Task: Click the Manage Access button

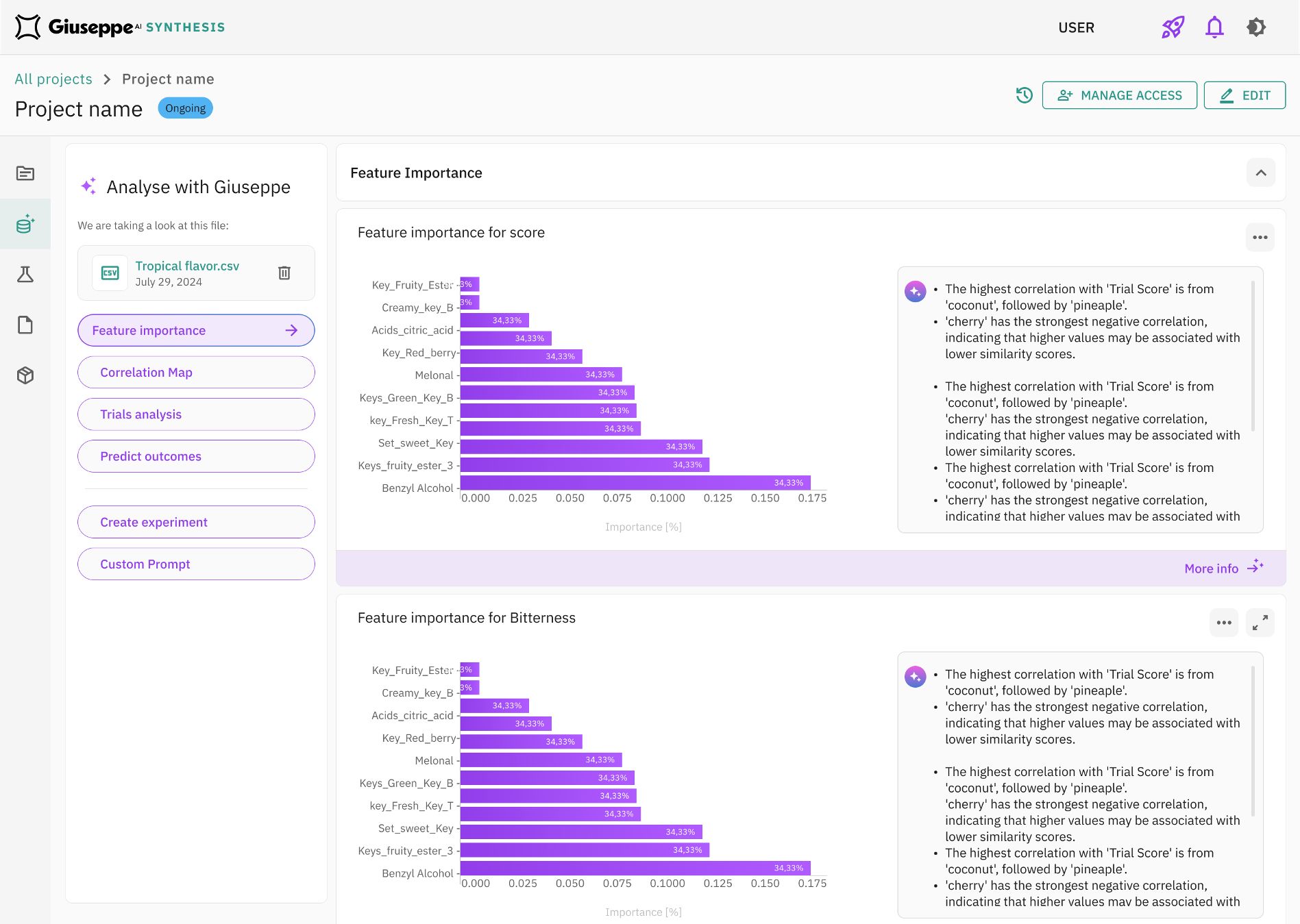Action: [x=1119, y=95]
